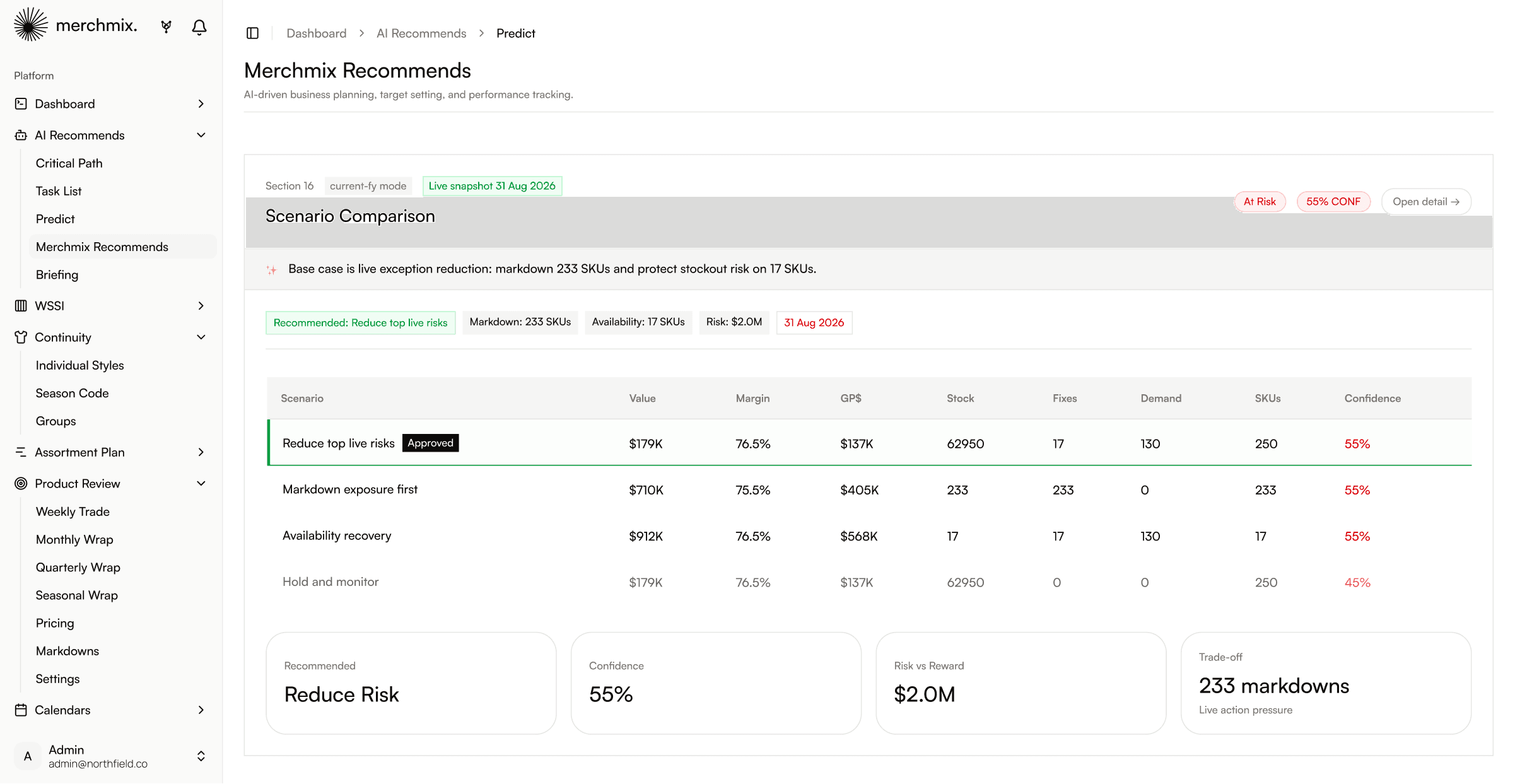
Task: Select Merchmix Recommends in the sidebar
Action: [x=123, y=247]
